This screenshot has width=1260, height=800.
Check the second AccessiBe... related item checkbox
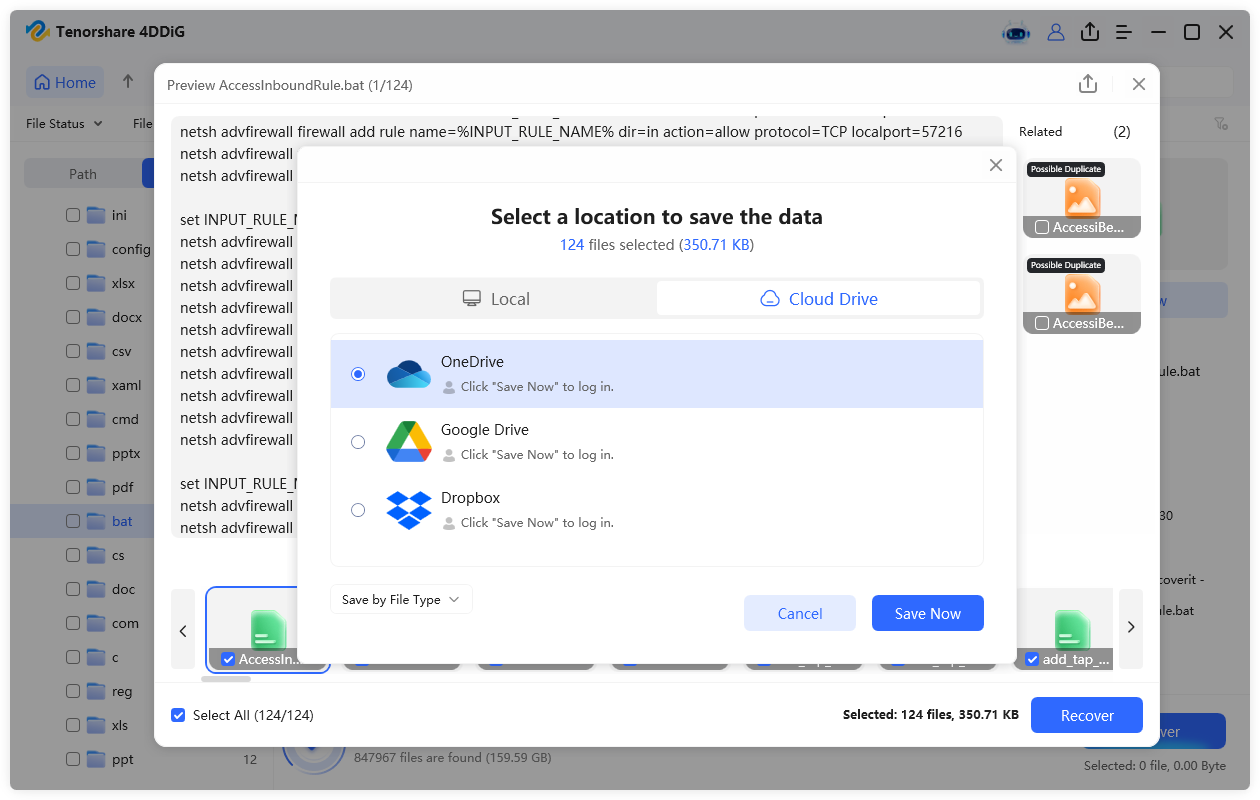coord(1042,323)
